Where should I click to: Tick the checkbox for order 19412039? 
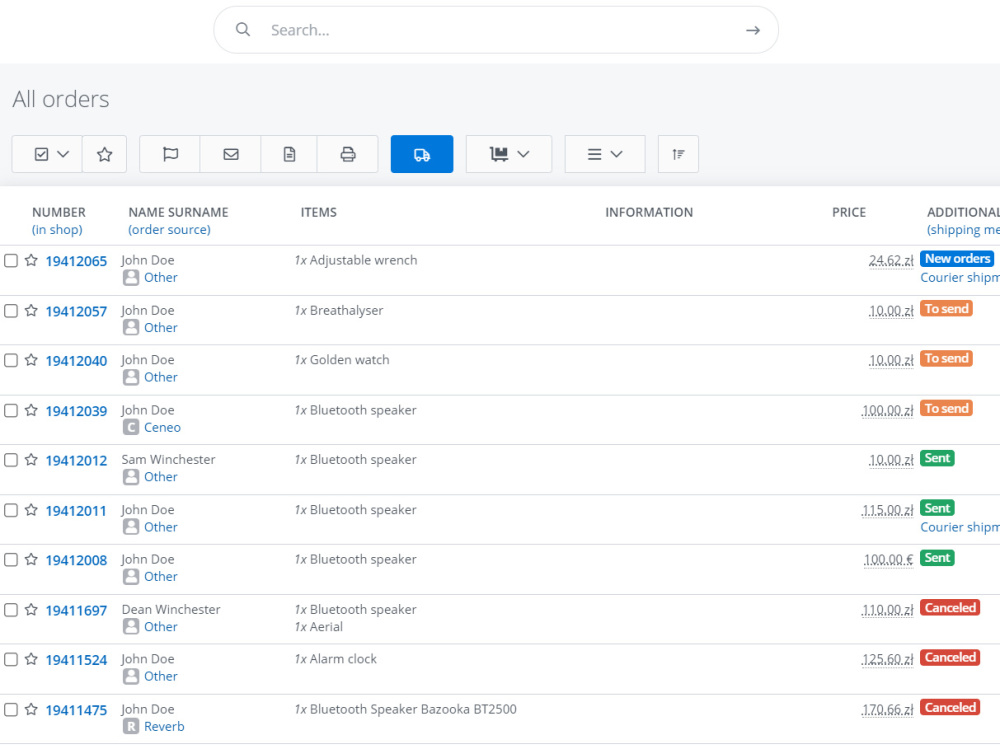[x=11, y=410]
